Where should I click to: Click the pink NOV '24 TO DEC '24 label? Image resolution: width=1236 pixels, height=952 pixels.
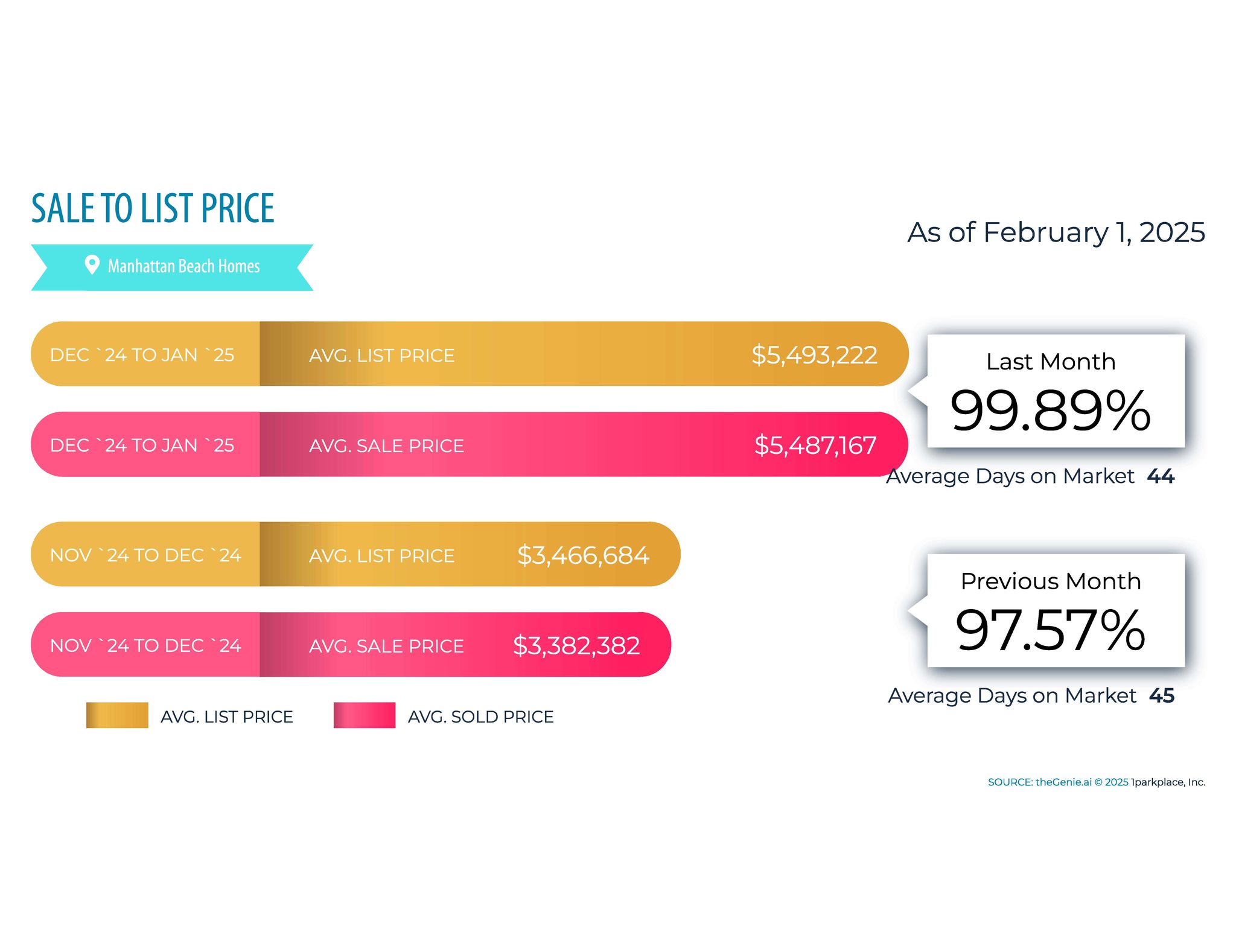145,646
